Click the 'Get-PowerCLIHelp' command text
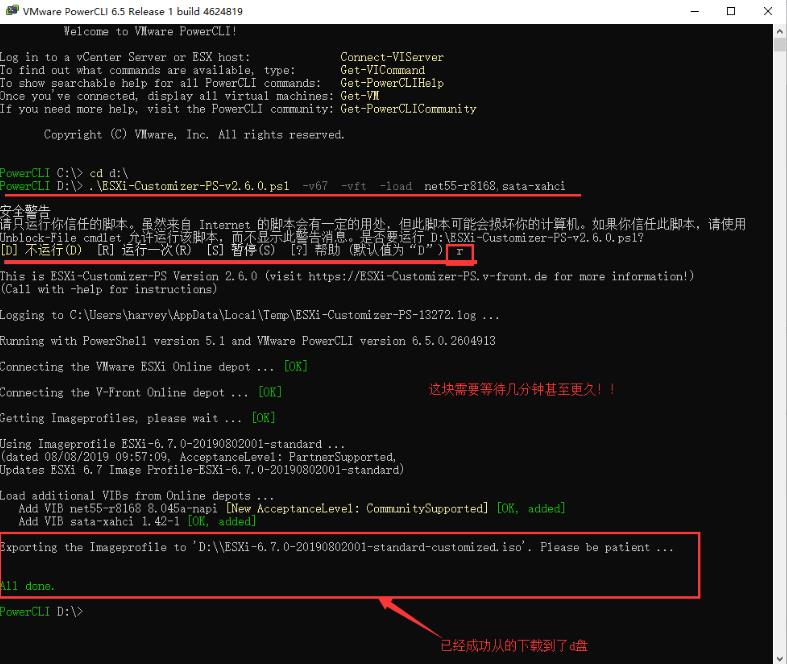 pyautogui.click(x=392, y=83)
